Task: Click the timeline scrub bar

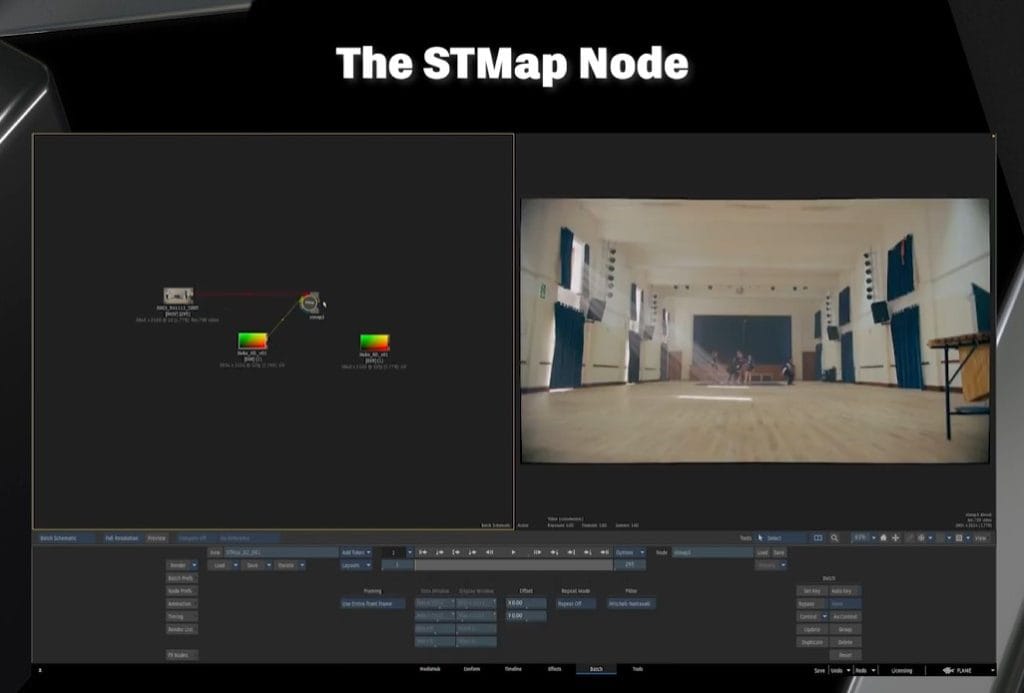Action: point(512,565)
